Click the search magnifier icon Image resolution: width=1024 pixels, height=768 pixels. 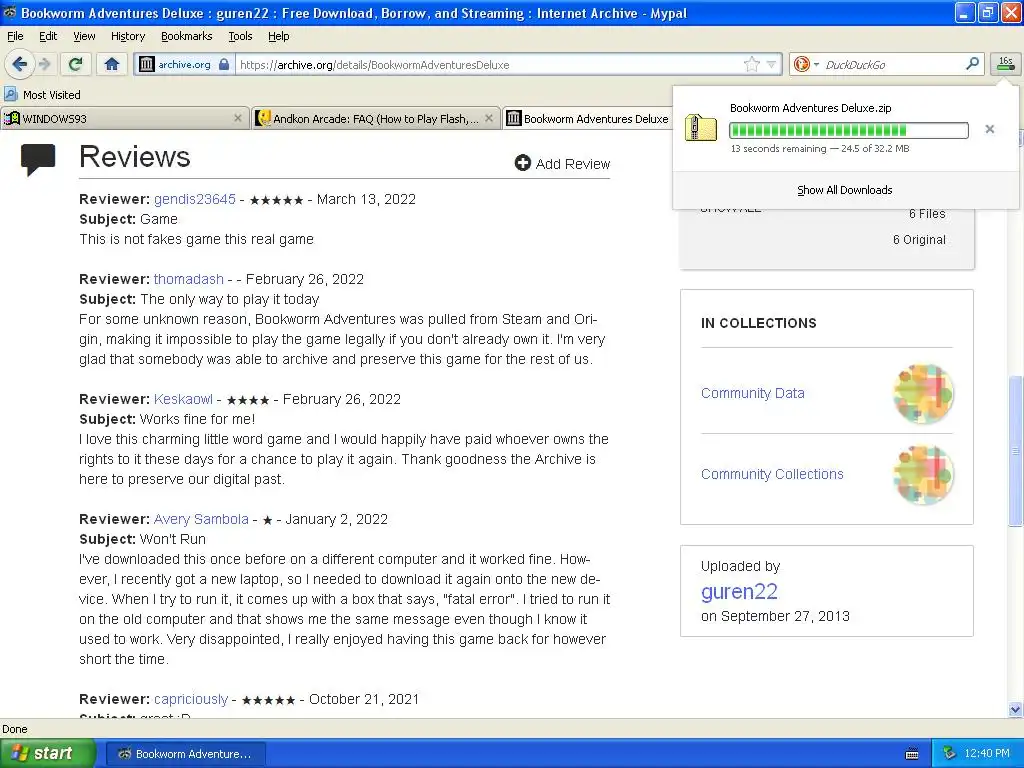972,63
